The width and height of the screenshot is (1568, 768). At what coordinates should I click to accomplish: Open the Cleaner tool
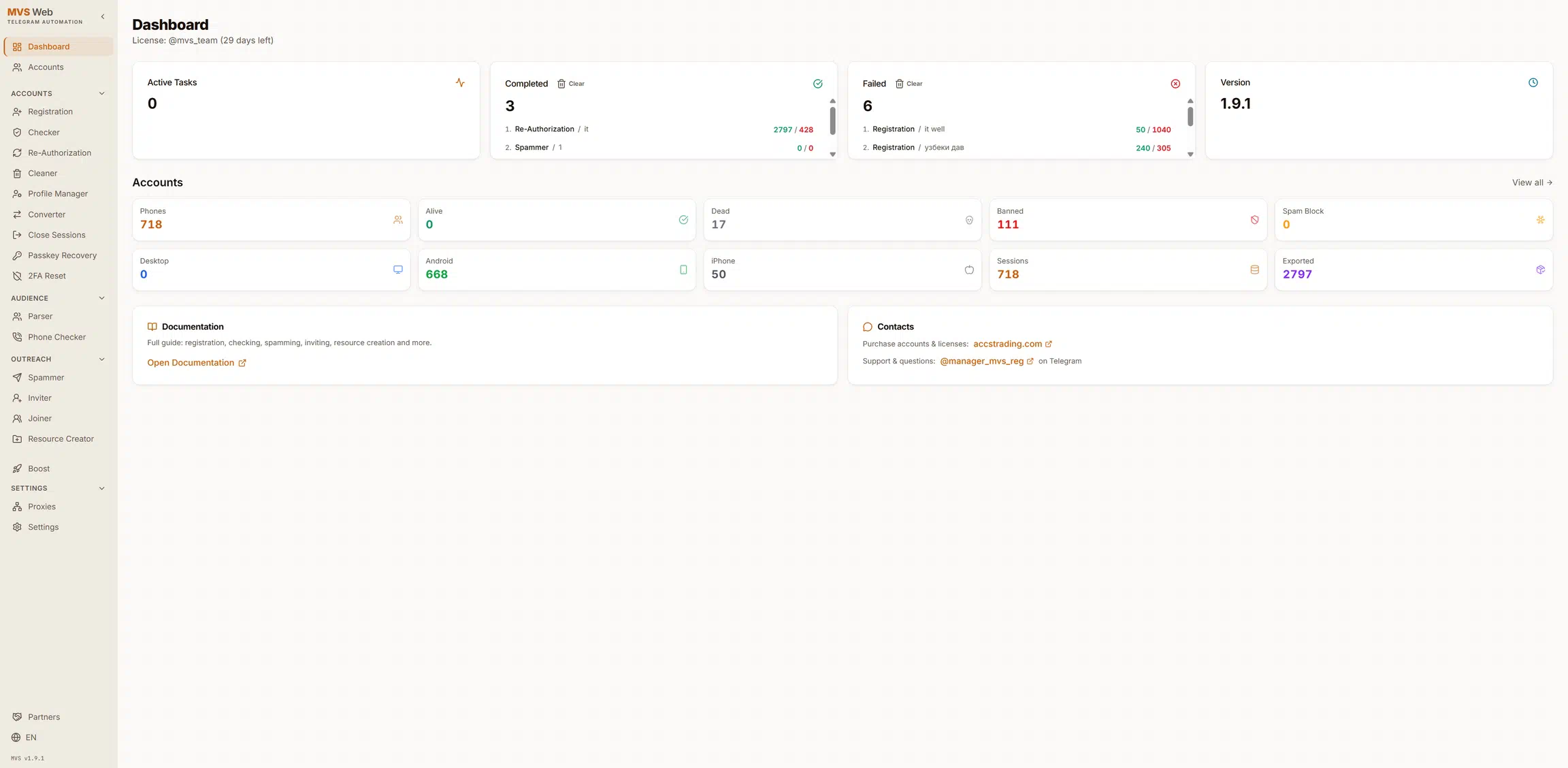59,173
